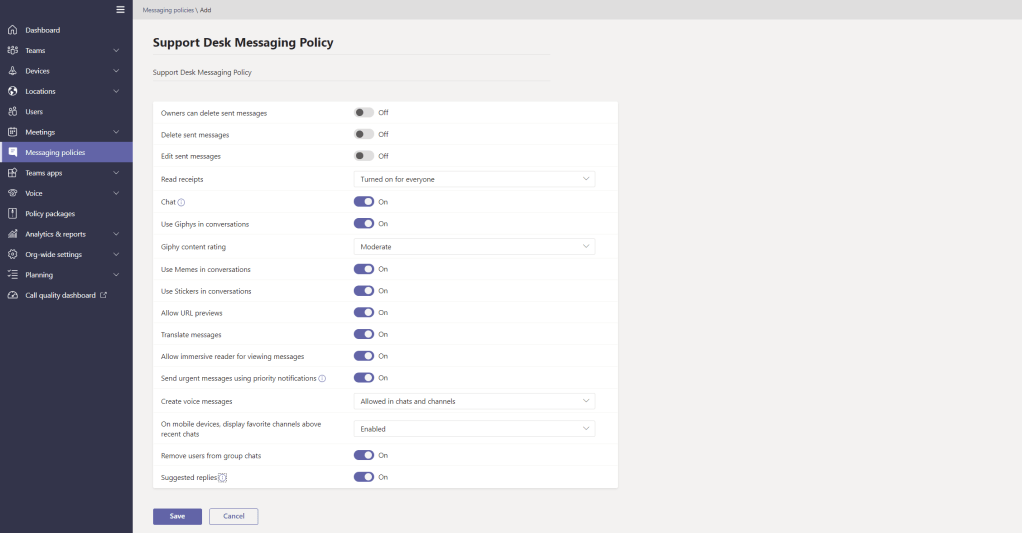Click the Policy packages icon
This screenshot has height=533, width=1022.
tap(12, 214)
